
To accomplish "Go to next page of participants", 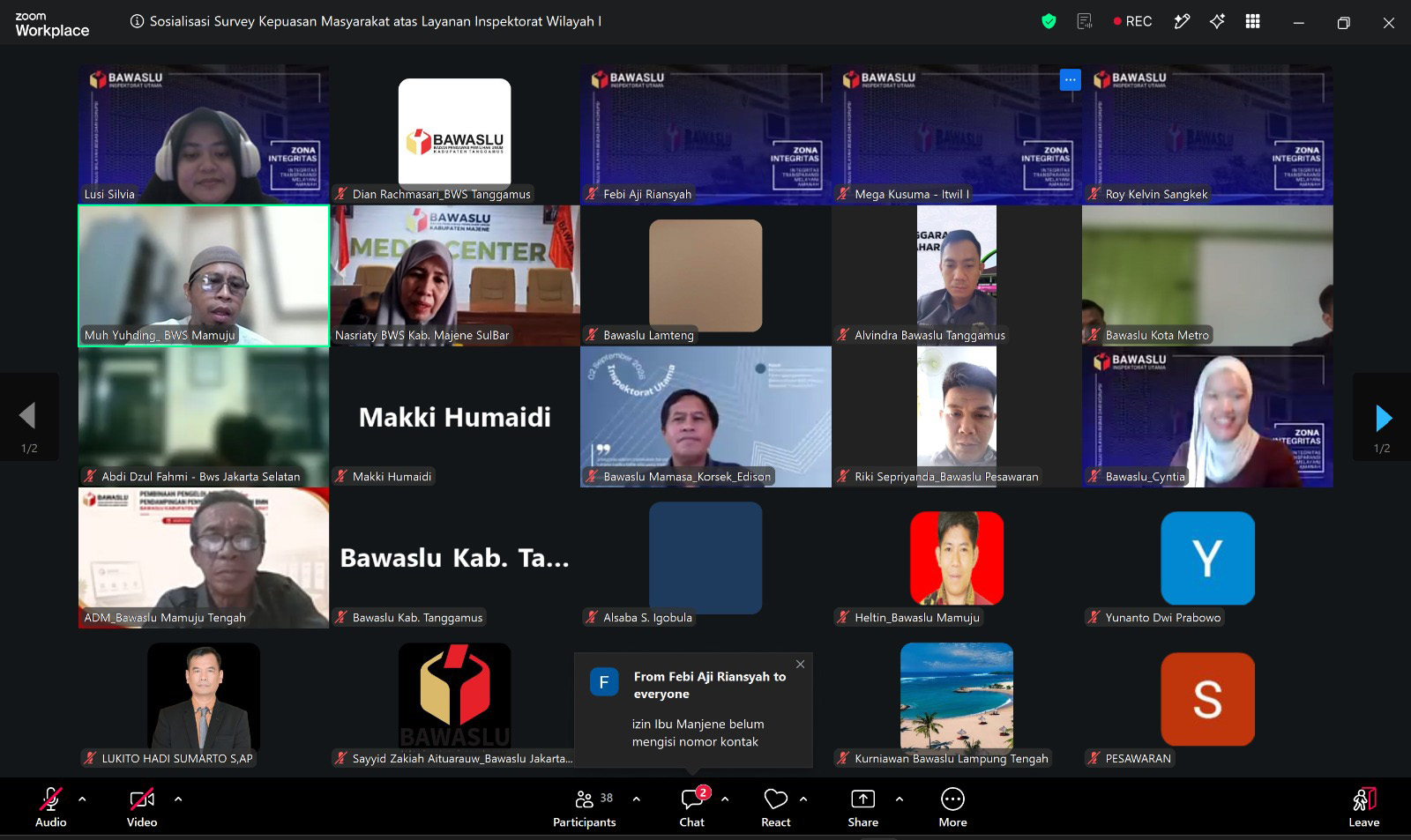I will click(x=1383, y=417).
